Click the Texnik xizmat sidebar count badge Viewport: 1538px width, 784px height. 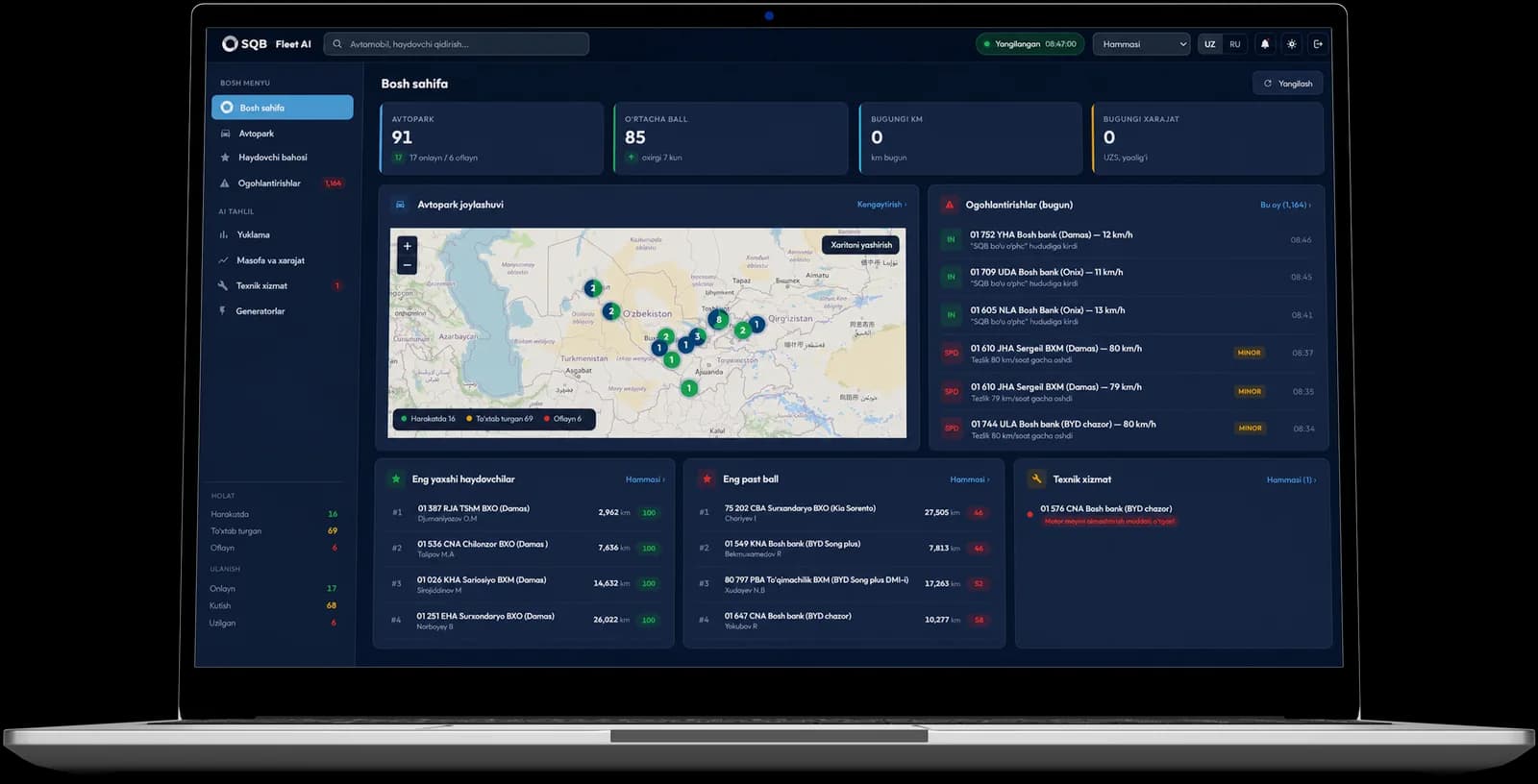click(x=337, y=285)
